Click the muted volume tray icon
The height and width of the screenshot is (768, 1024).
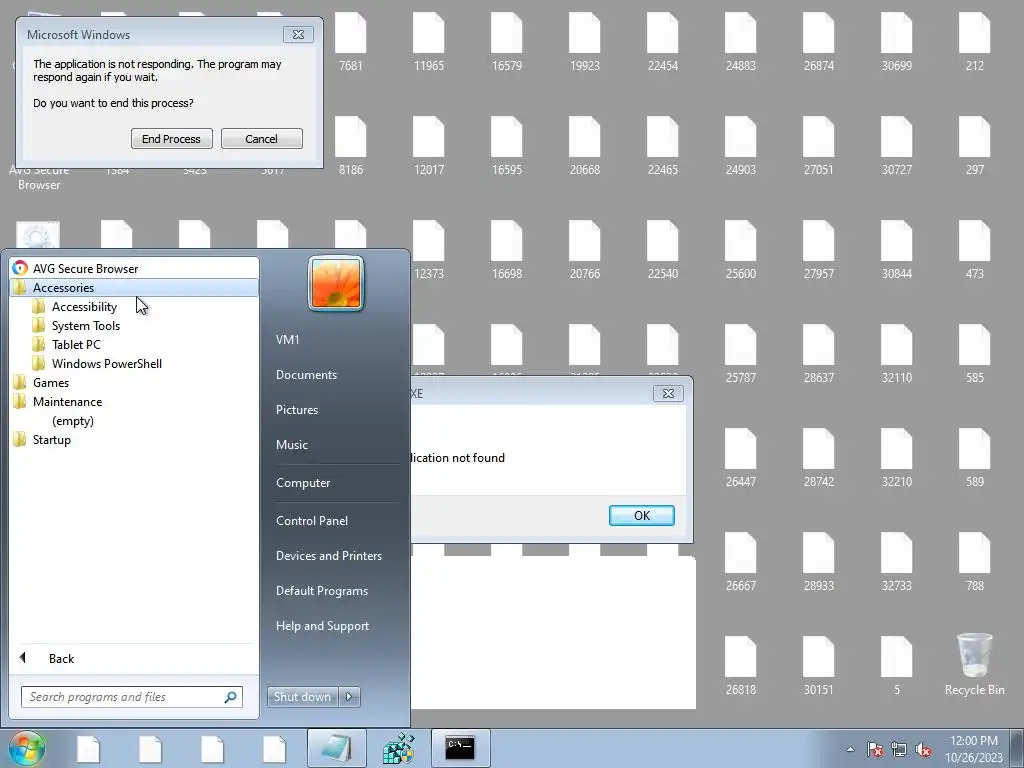coord(923,749)
